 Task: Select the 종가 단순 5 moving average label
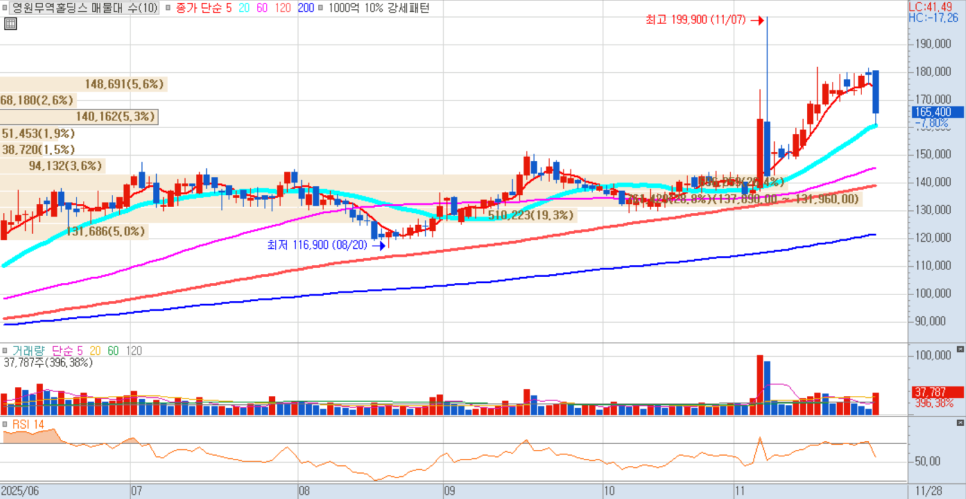(203, 8)
